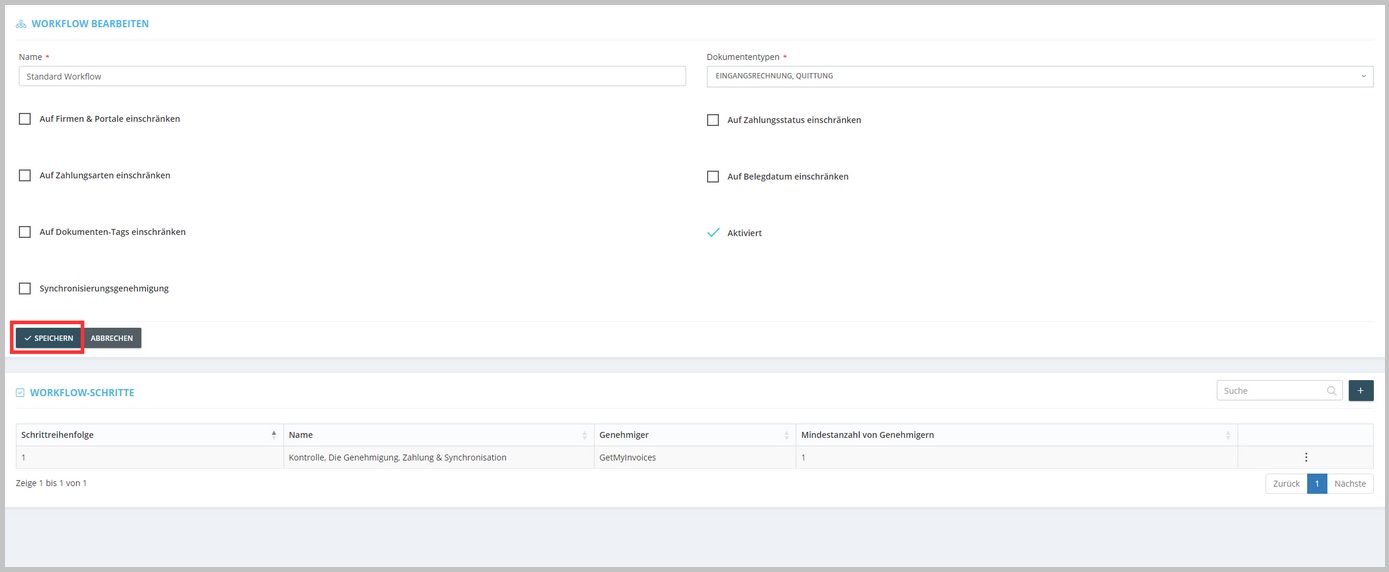The height and width of the screenshot is (572, 1389).
Task: Click the Name input field
Action: 352,76
